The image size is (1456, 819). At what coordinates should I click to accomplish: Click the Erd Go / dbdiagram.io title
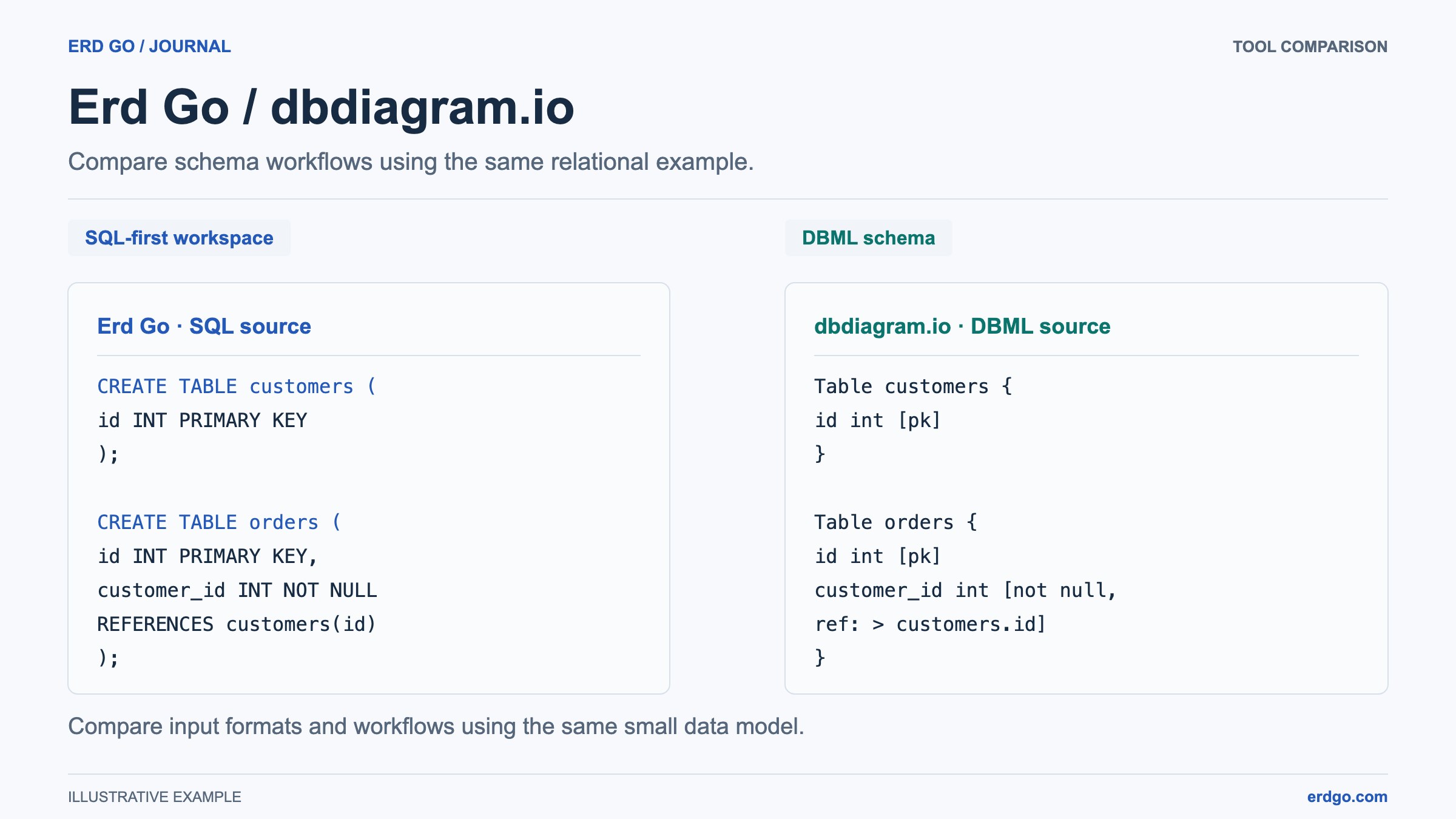tap(321, 107)
